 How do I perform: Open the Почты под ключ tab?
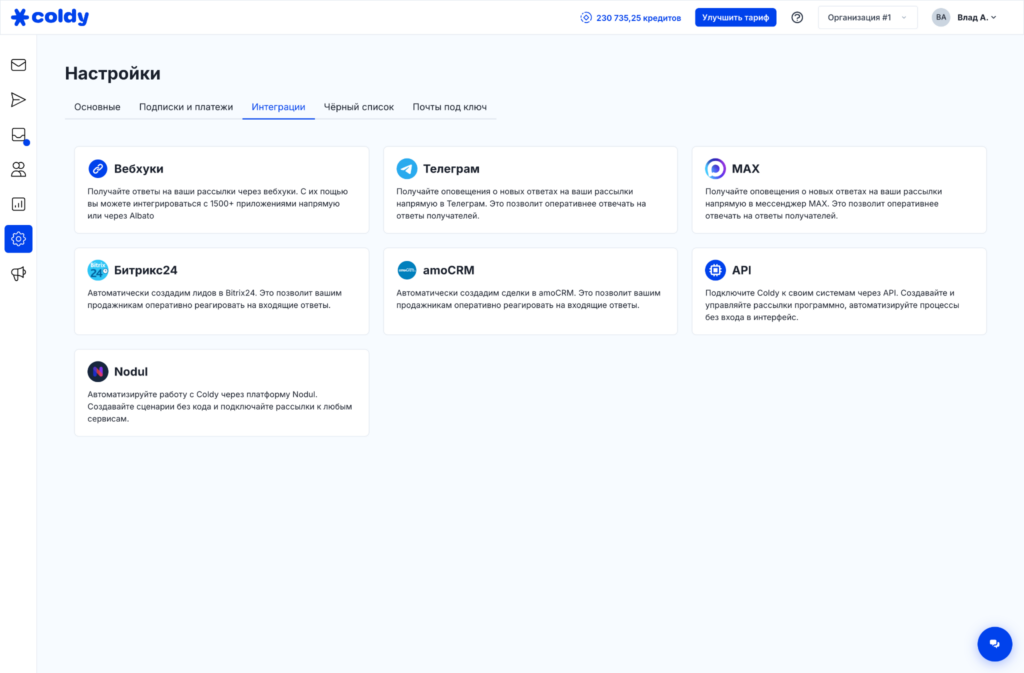(449, 107)
